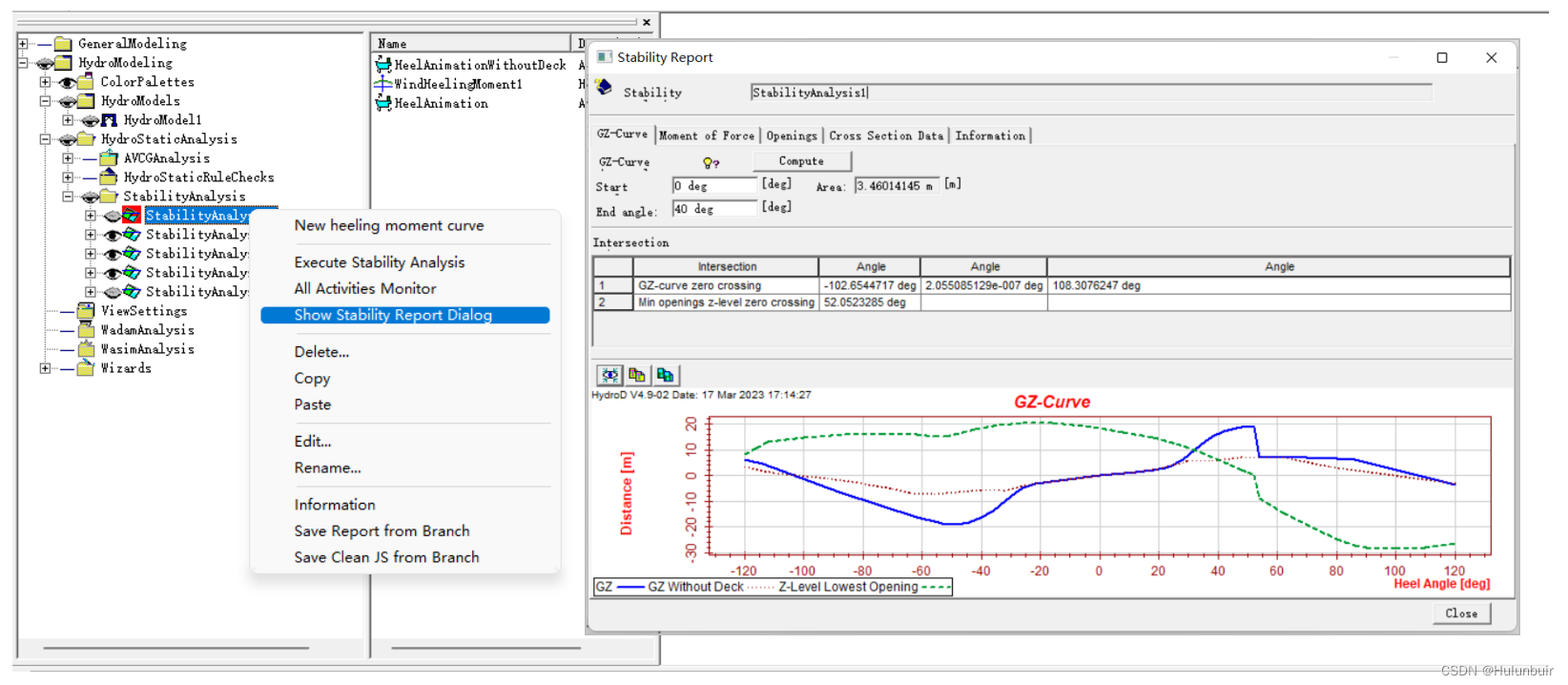Collapse the HydroModels tree node
1568x685 pixels.
click(x=45, y=101)
